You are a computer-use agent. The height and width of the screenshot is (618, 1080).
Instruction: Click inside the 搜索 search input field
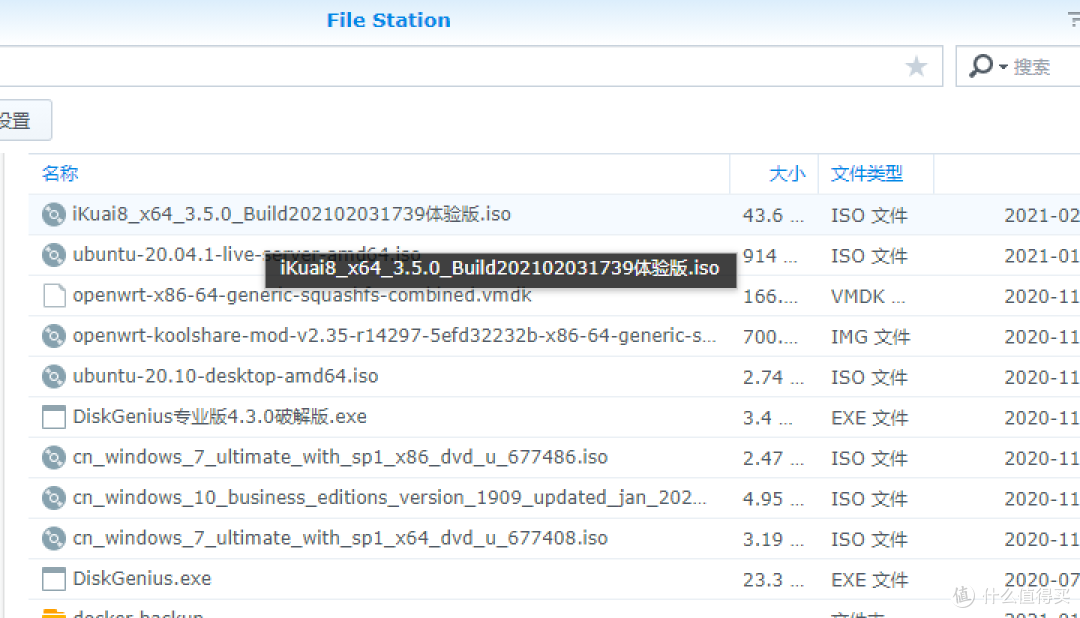pyautogui.click(x=1040, y=66)
